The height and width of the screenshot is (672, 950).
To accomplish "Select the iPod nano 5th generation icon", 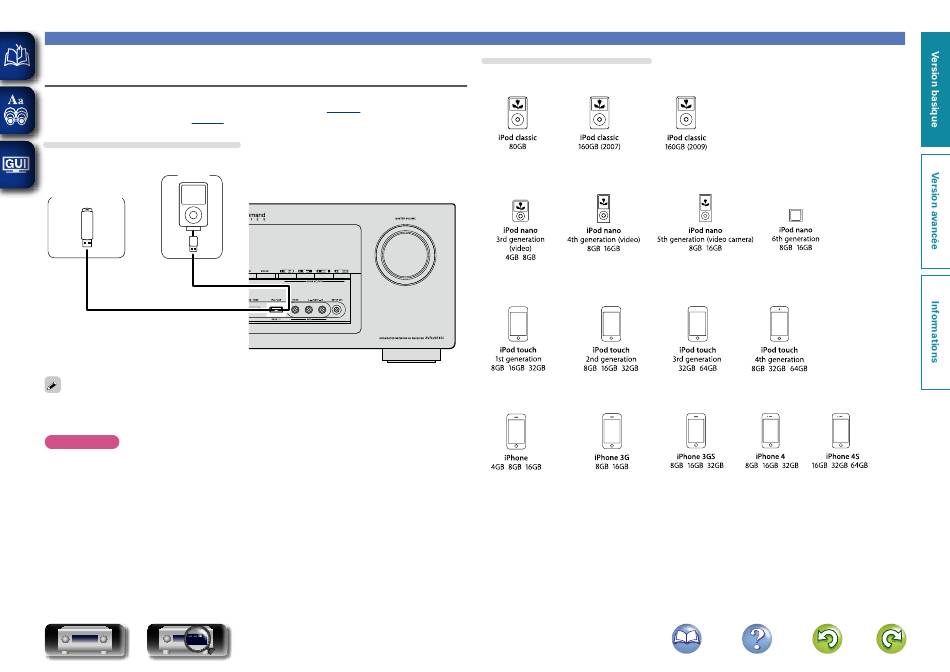I will coord(705,208).
